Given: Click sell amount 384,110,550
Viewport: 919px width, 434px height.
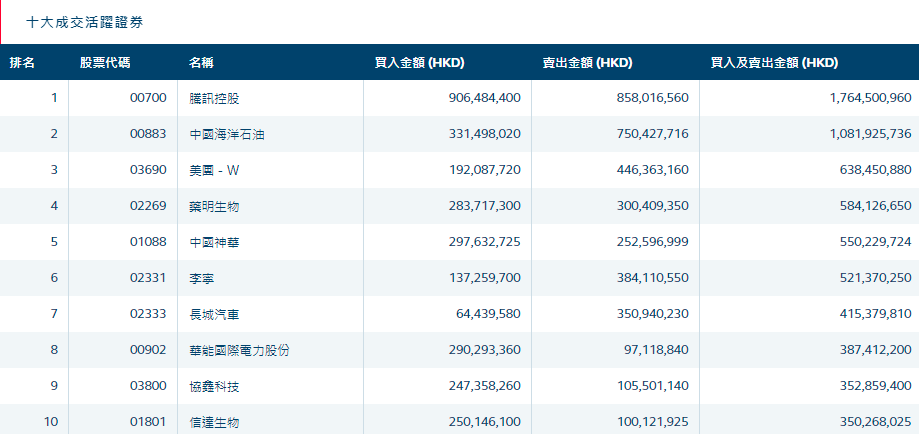Looking at the screenshot, I should (x=653, y=278).
